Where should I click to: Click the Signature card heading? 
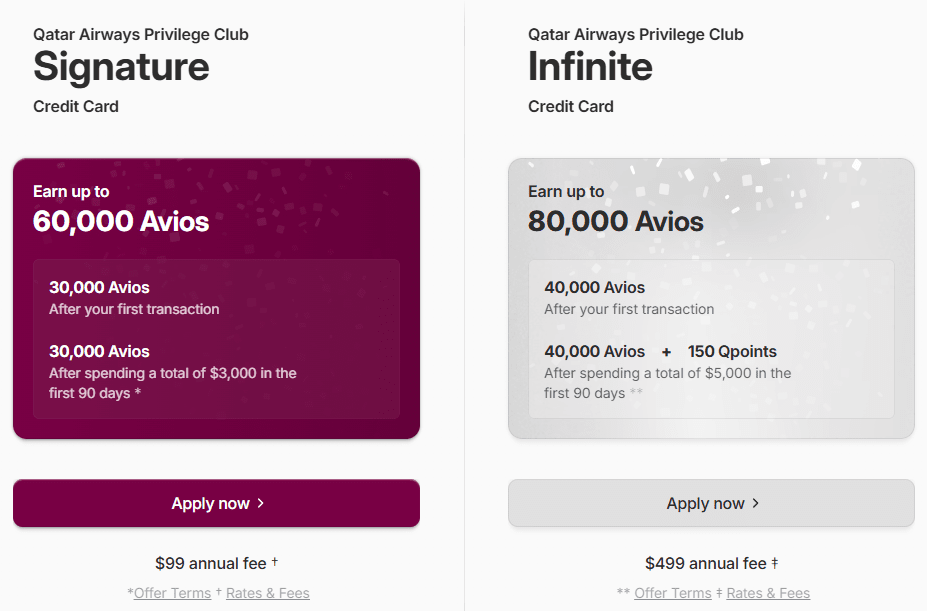coord(121,67)
